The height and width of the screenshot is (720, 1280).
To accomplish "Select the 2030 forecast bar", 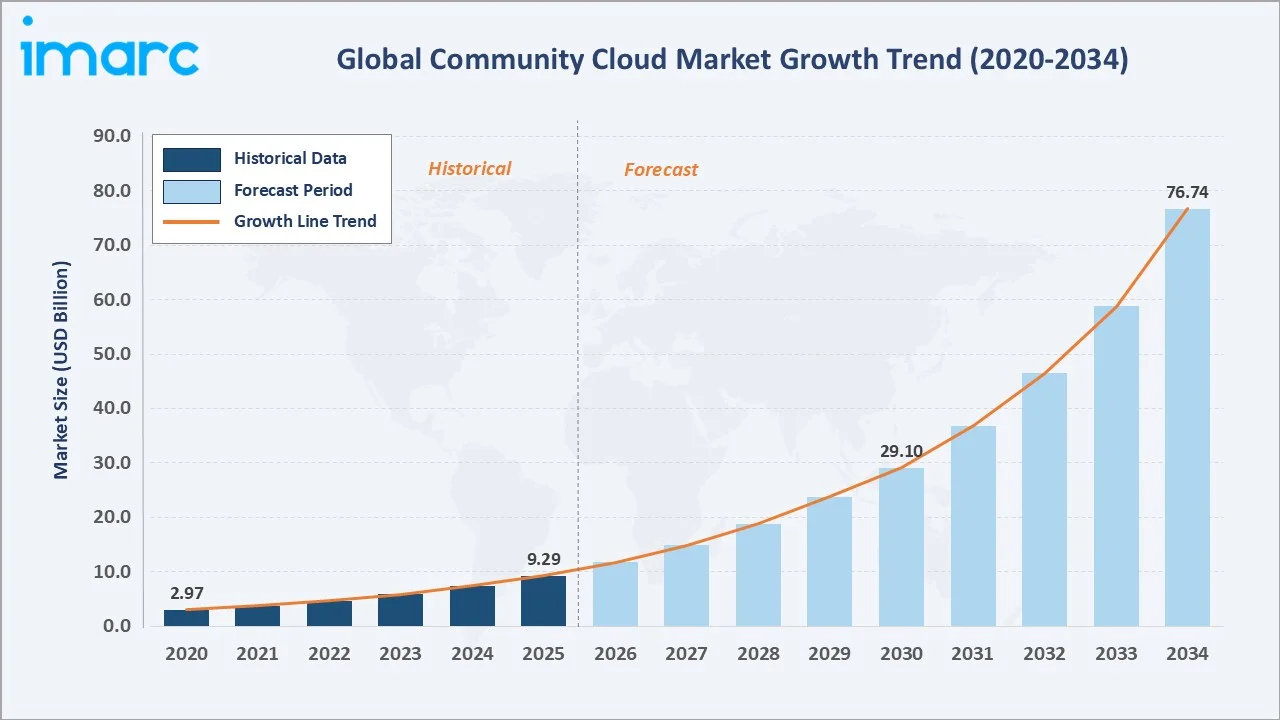I will coord(901,547).
